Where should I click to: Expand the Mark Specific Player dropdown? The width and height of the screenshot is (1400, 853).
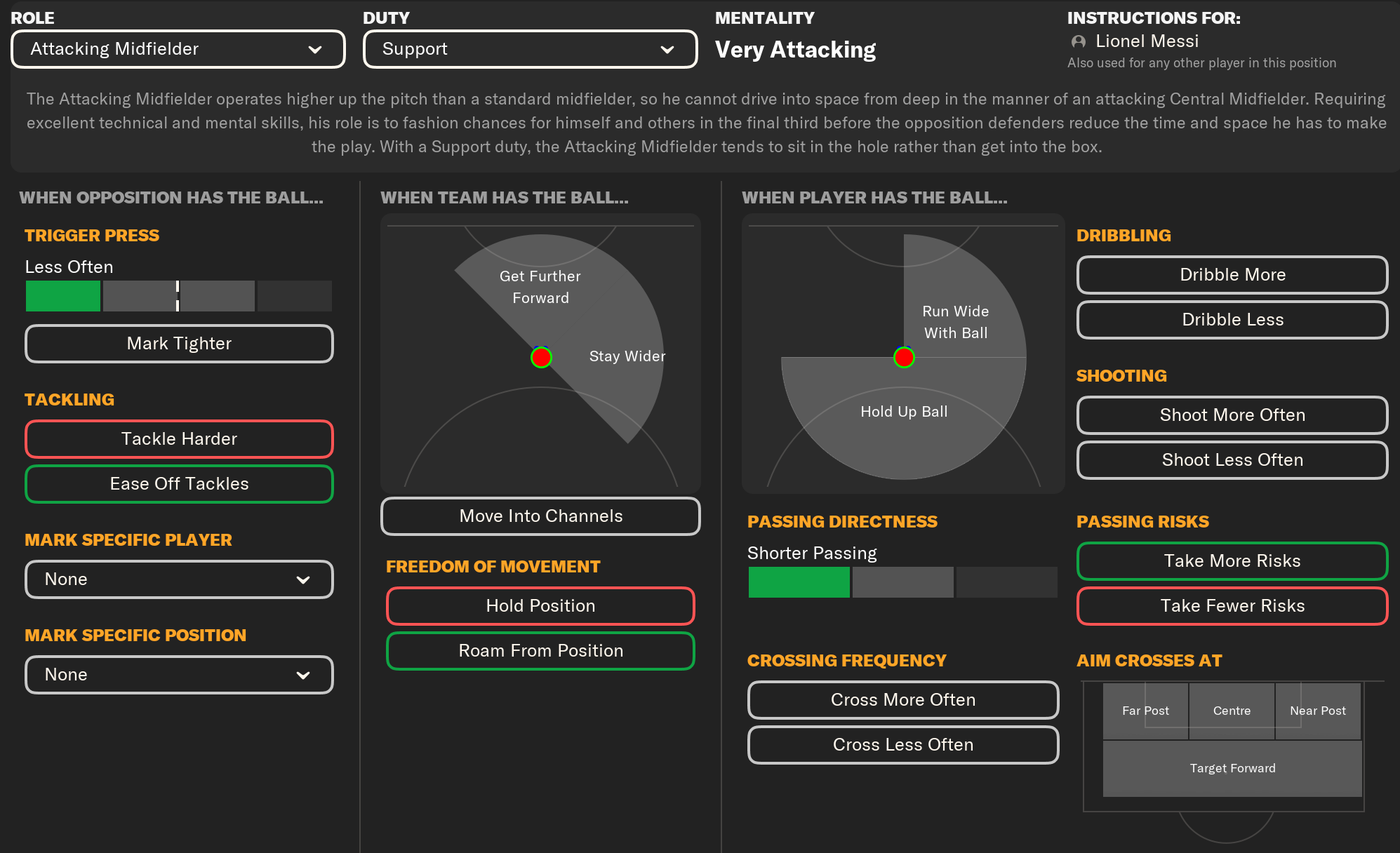pyautogui.click(x=179, y=579)
